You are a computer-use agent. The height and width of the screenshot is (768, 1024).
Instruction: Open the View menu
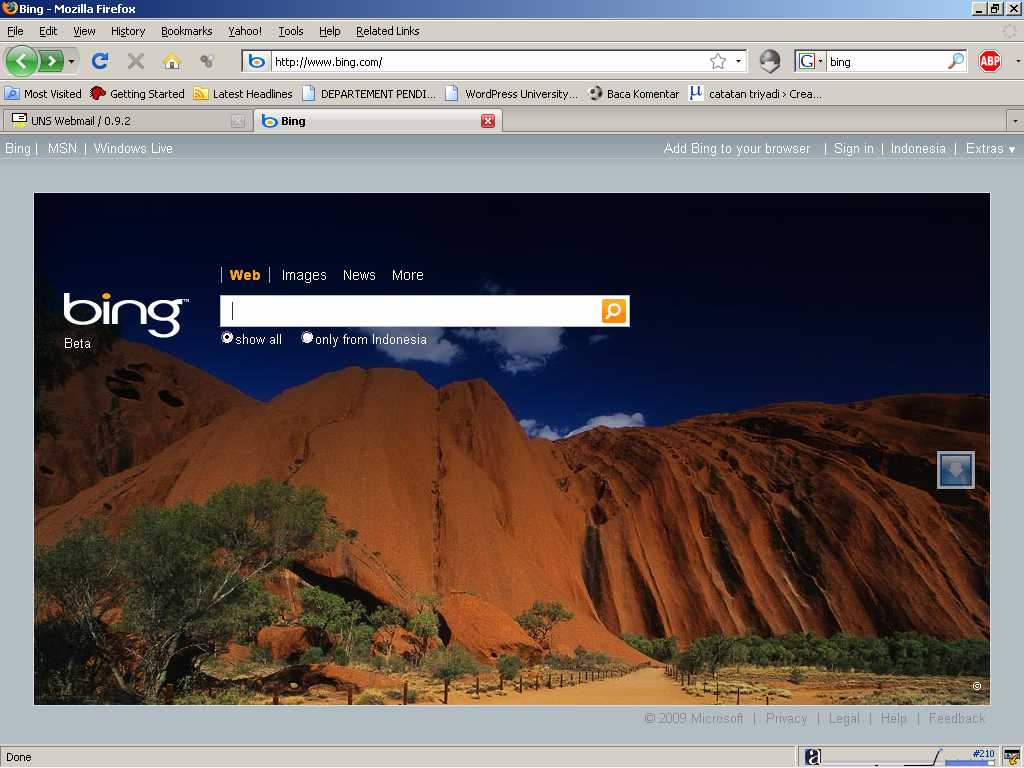point(84,31)
